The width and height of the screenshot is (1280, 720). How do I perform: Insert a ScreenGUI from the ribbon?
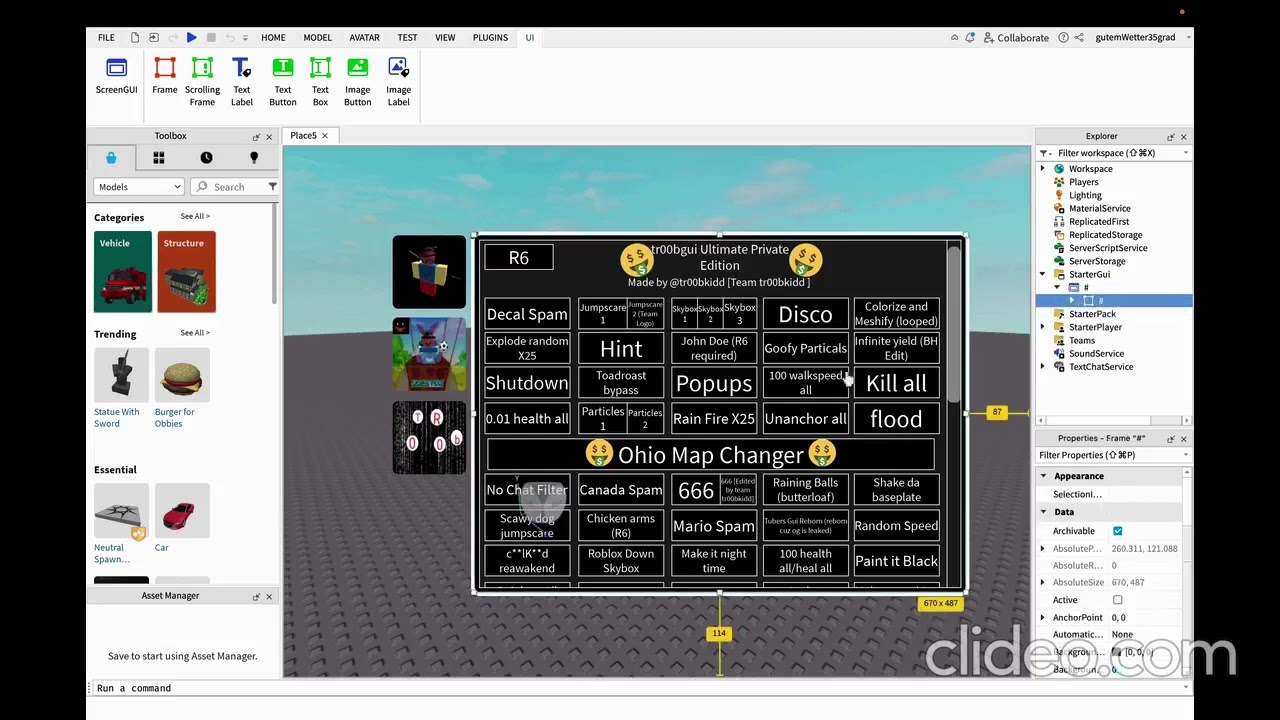(116, 77)
